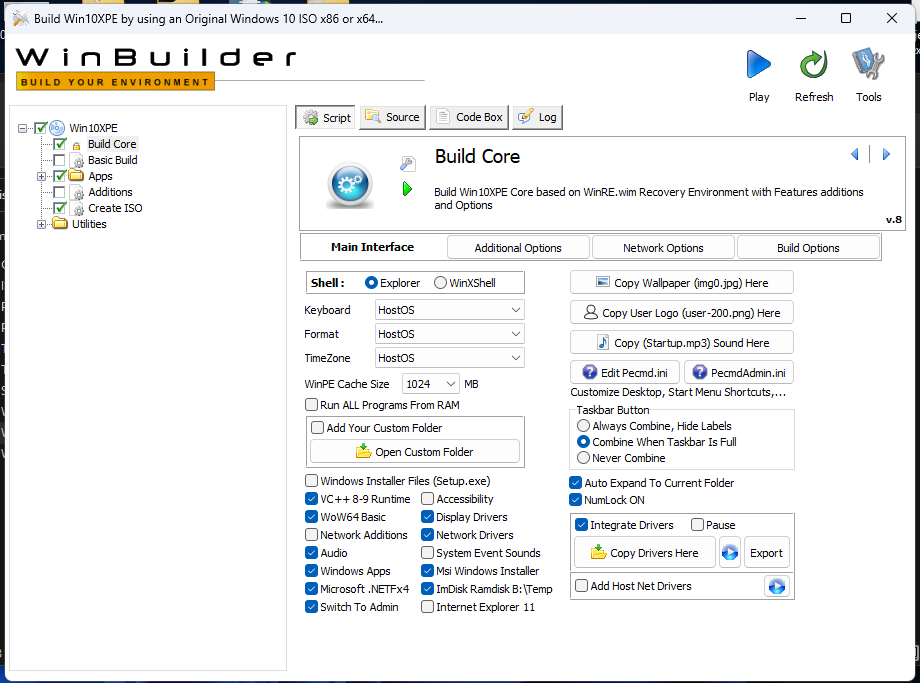920x683 pixels.
Task: Enable Internet Explorer 11 checkbox
Action: (x=428, y=607)
